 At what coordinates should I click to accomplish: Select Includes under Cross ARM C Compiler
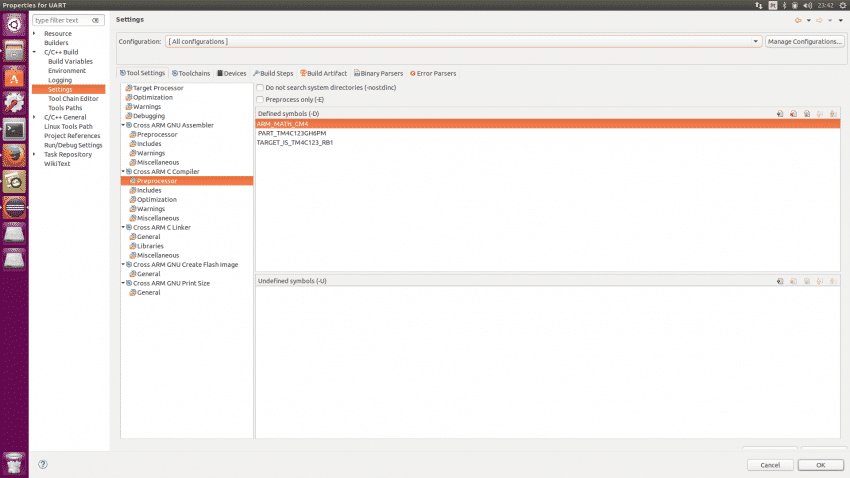[149, 190]
